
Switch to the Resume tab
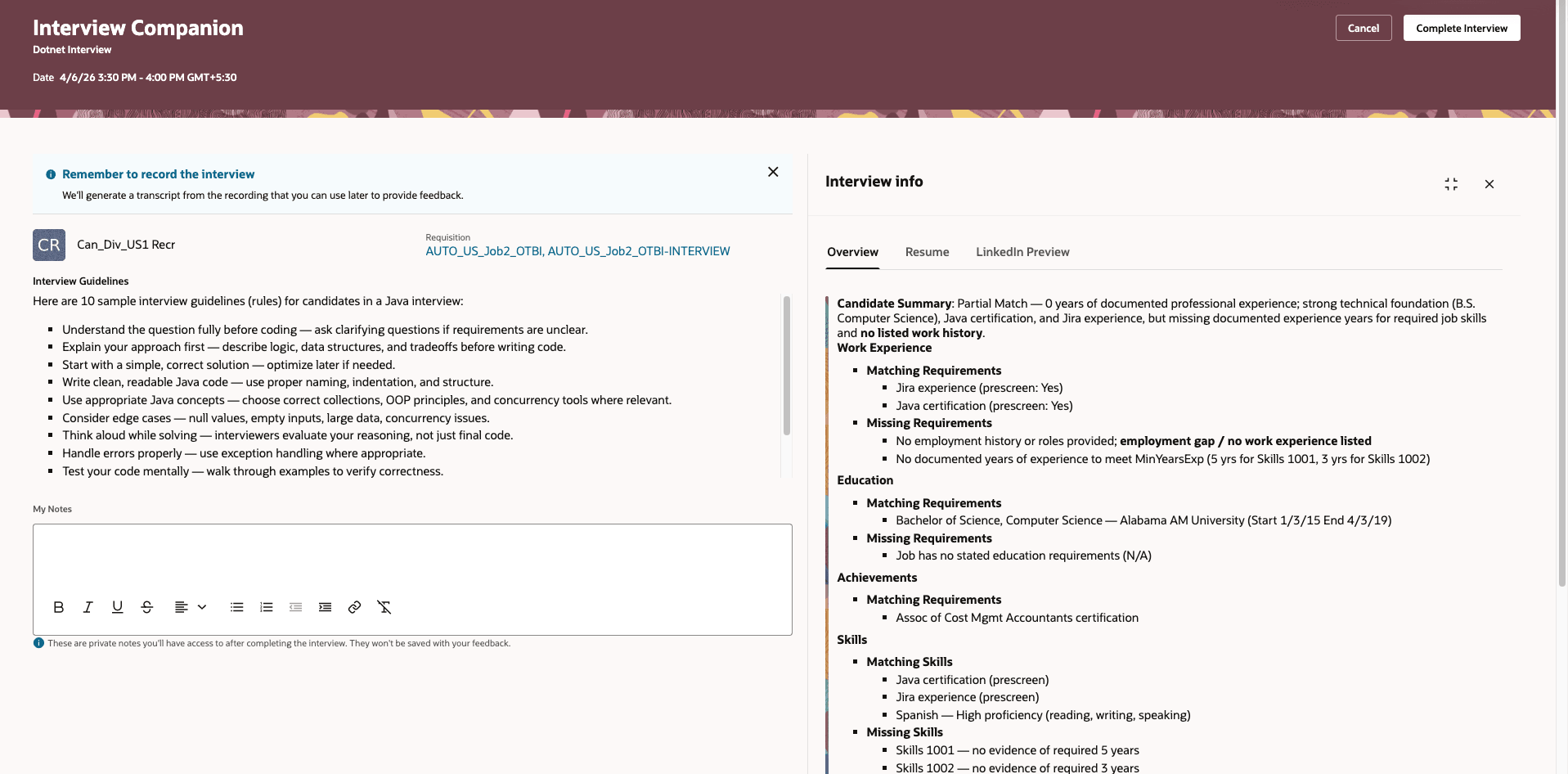tap(927, 252)
